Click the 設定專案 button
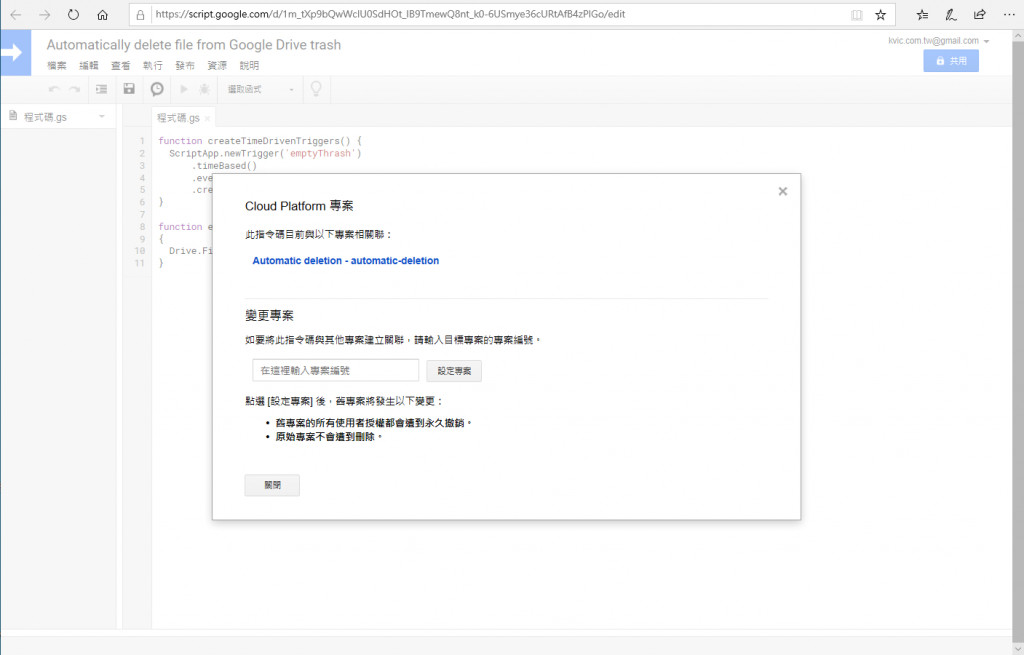Screen dimensions: 1024x655 pyautogui.click(x=454, y=371)
